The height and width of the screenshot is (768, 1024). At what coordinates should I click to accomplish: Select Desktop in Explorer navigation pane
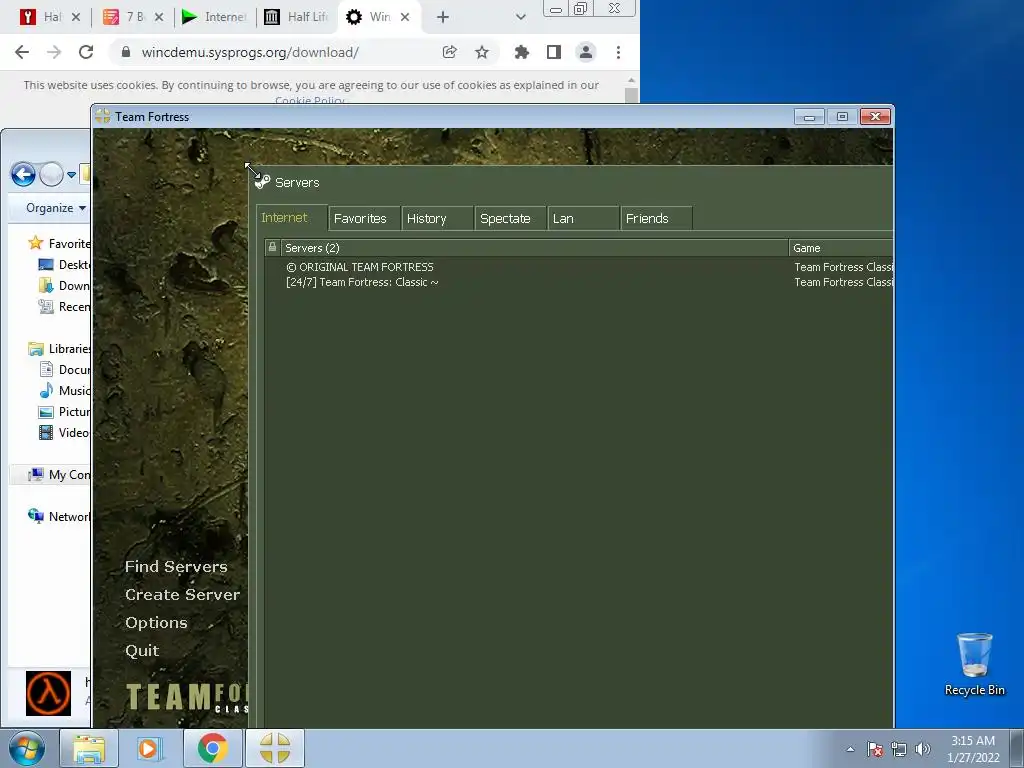[64, 264]
